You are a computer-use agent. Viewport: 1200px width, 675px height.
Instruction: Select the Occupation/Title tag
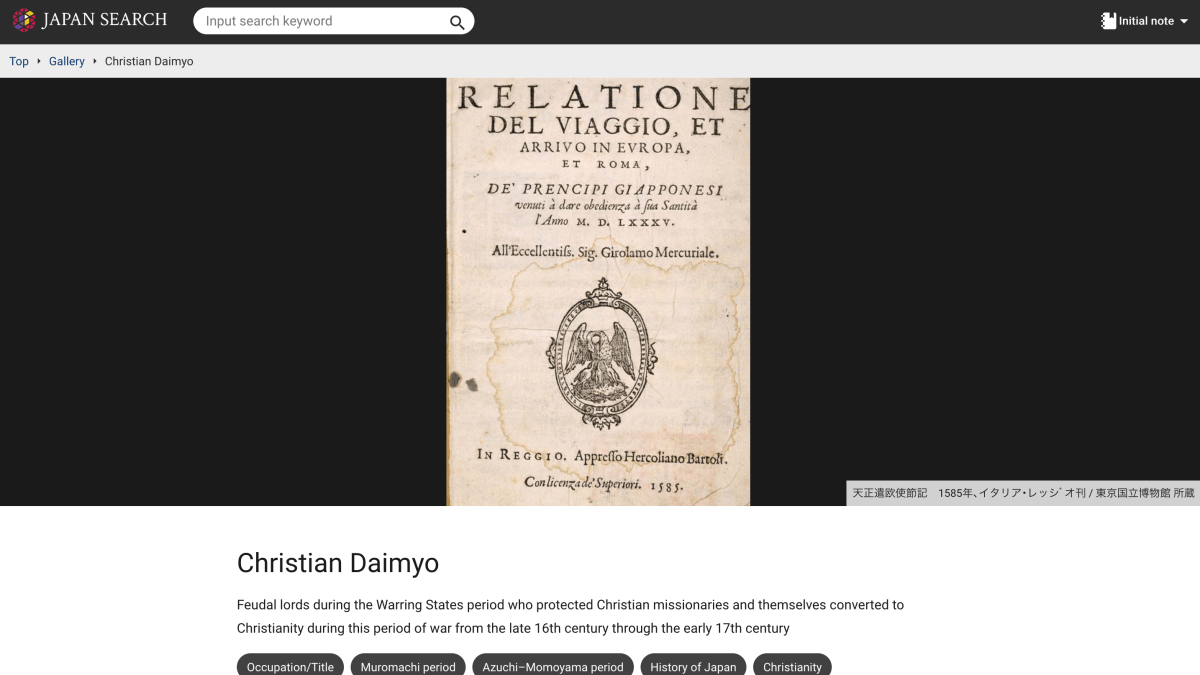[290, 666]
